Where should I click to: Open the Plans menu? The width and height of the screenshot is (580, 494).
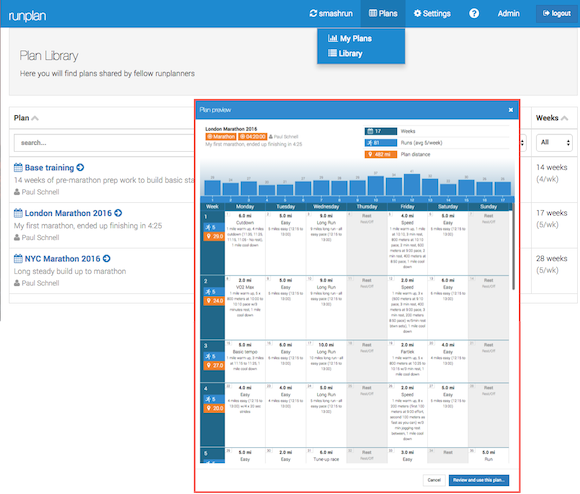tap(383, 14)
